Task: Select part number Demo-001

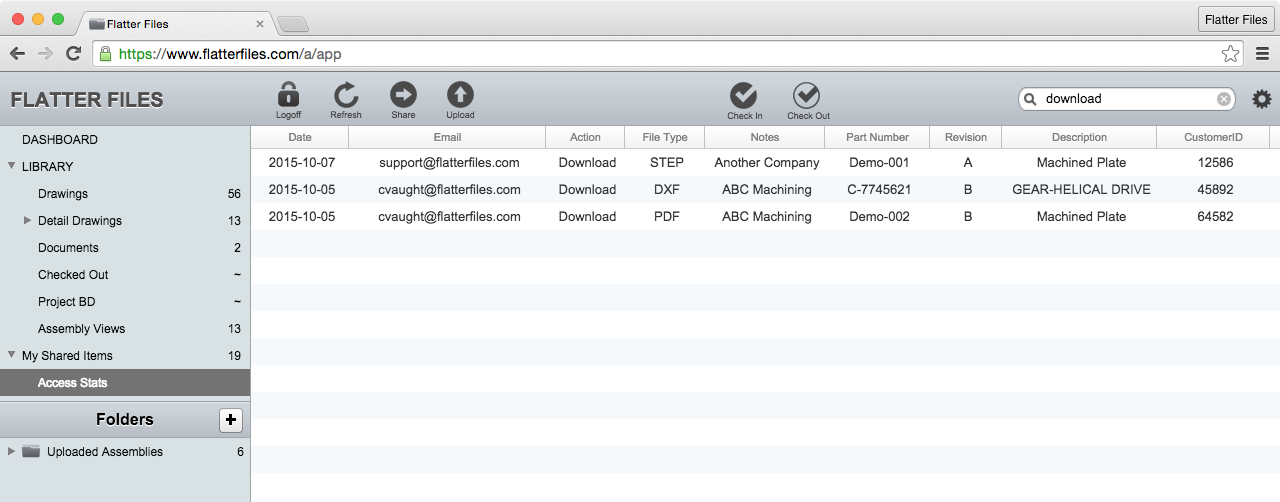Action: [879, 162]
